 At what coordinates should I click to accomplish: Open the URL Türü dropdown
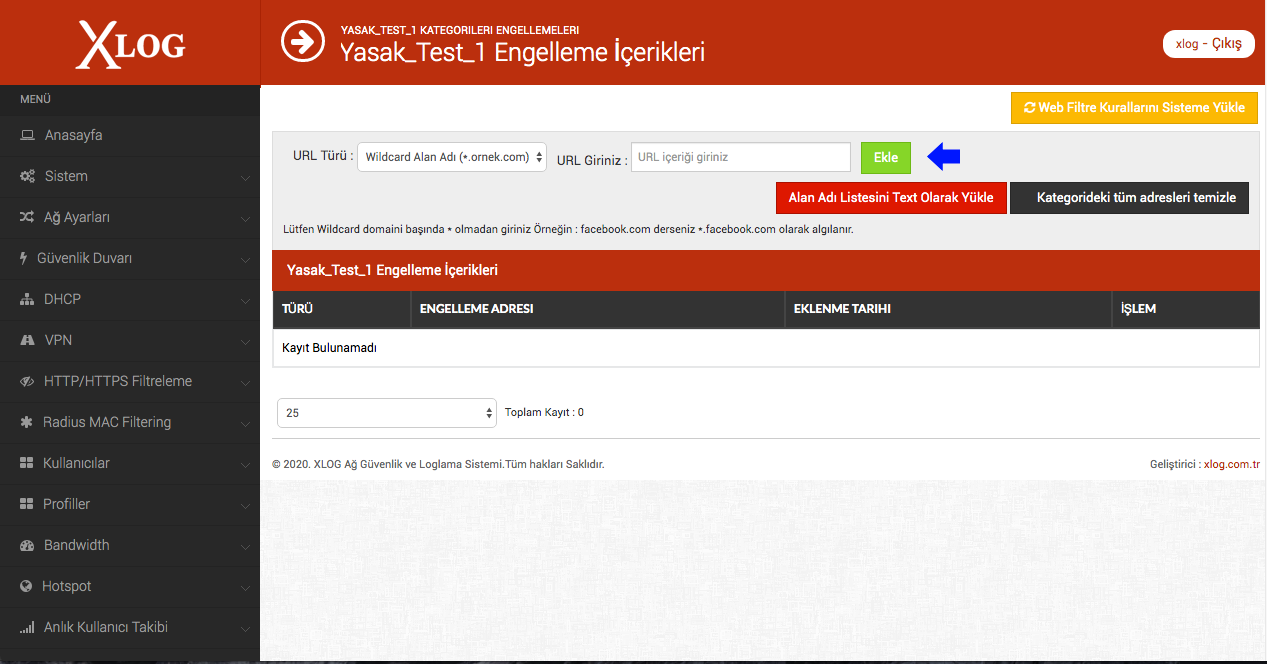click(452, 157)
